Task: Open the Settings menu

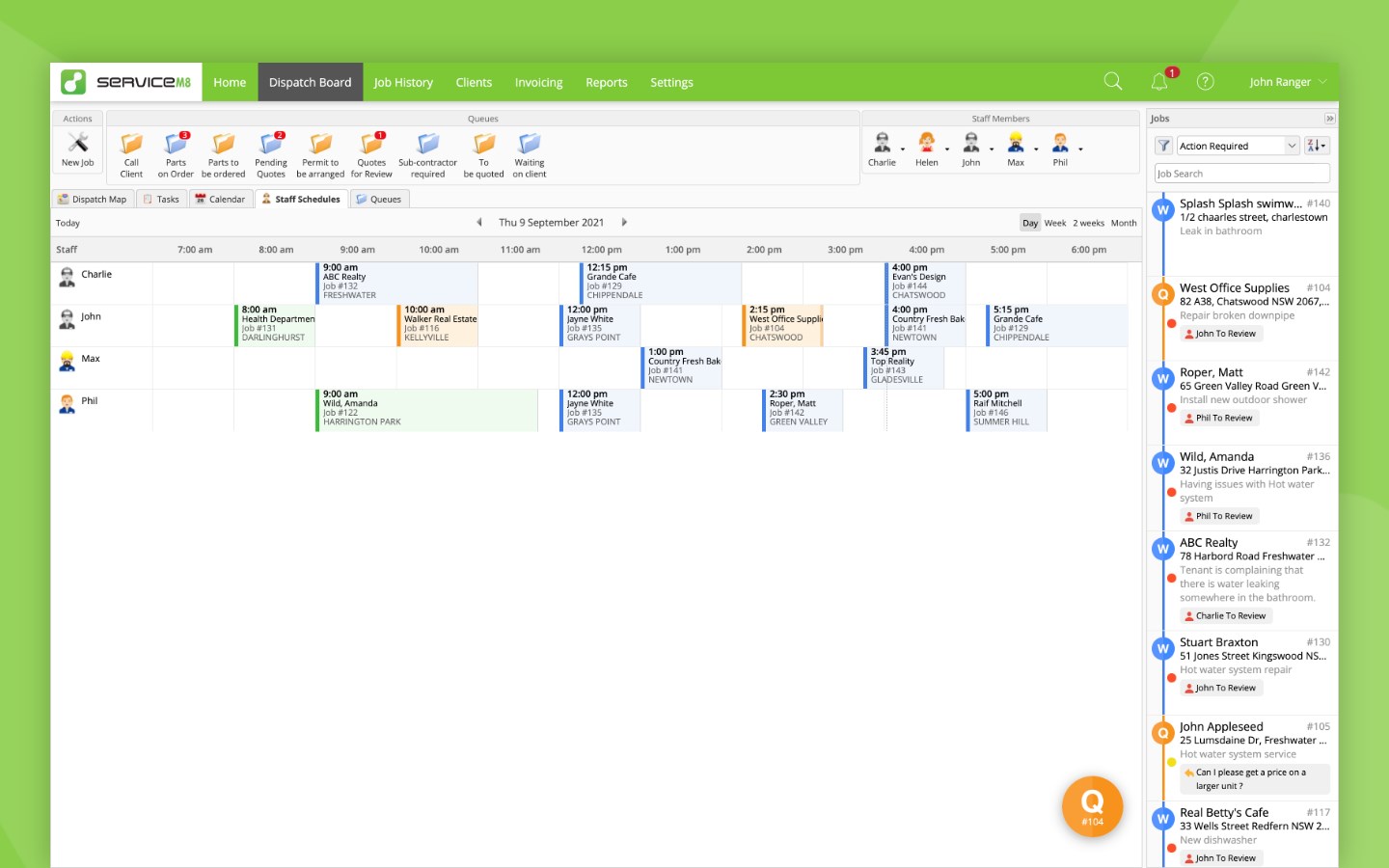Action: coord(671,82)
